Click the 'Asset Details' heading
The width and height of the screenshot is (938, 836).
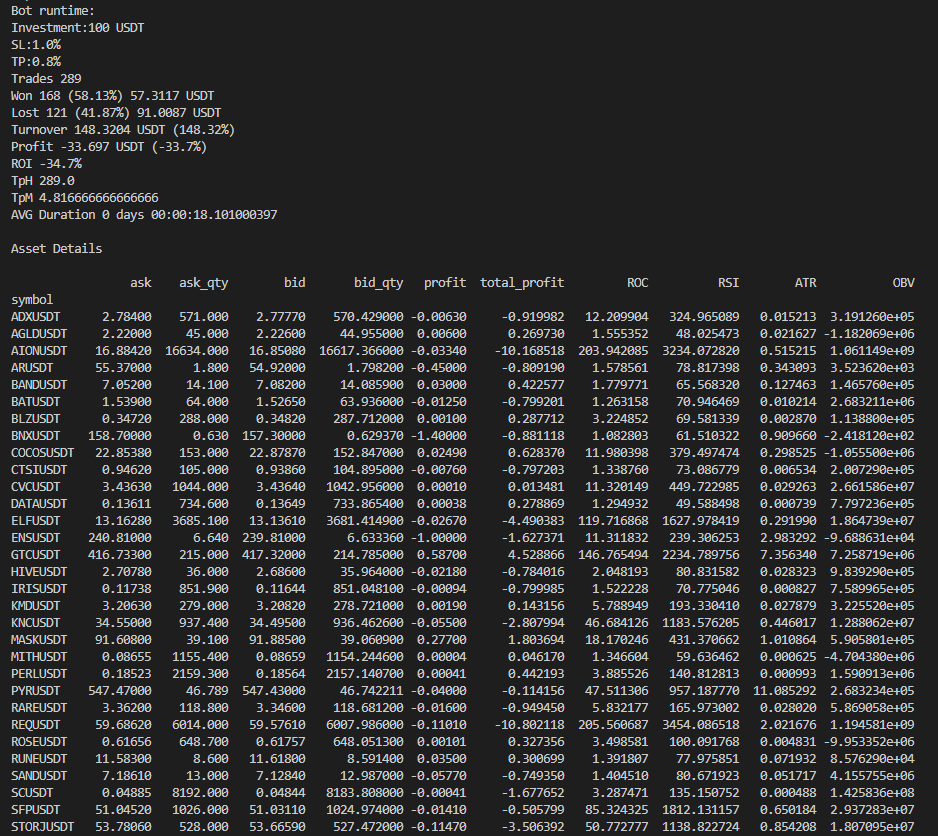56,248
